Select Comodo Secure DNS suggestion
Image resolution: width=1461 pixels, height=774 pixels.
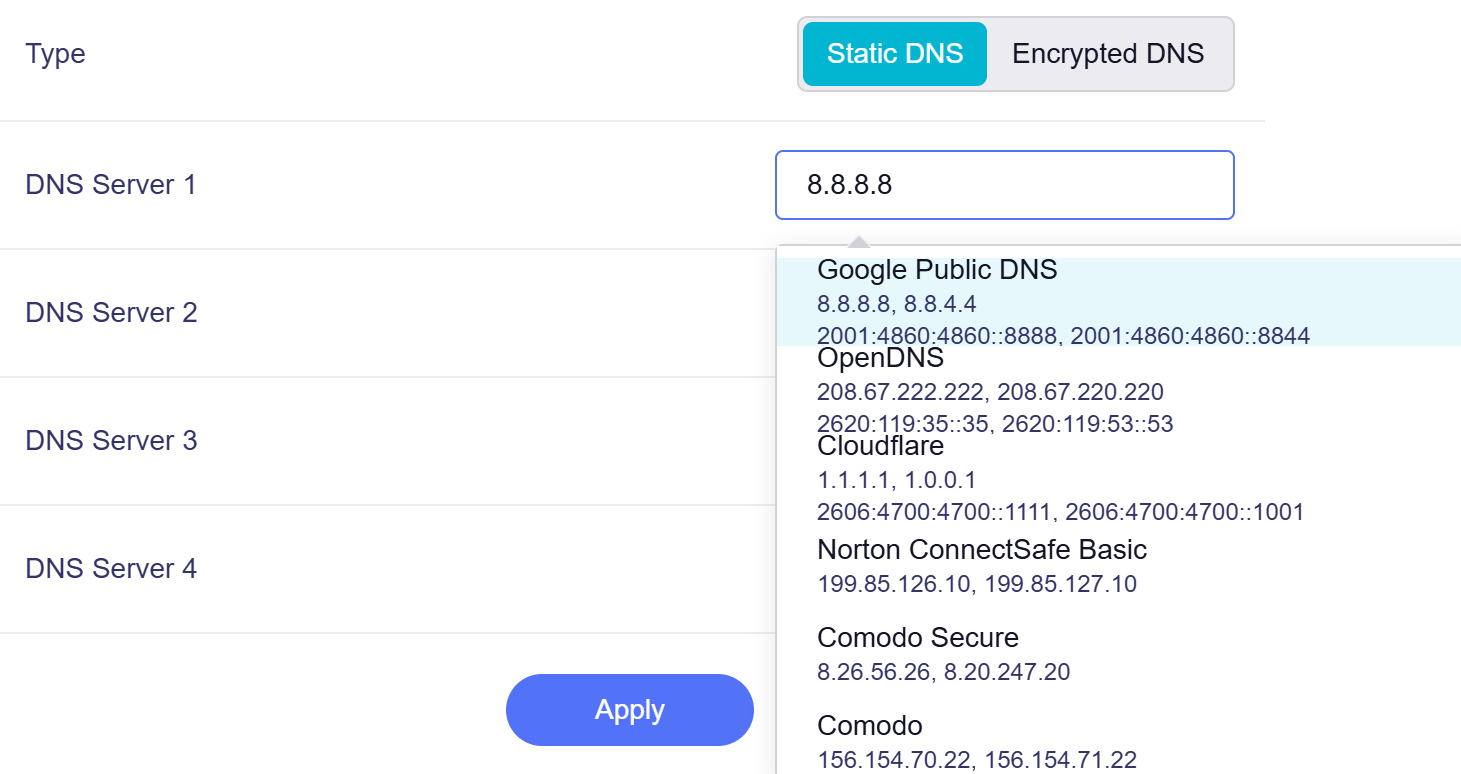point(1119,654)
